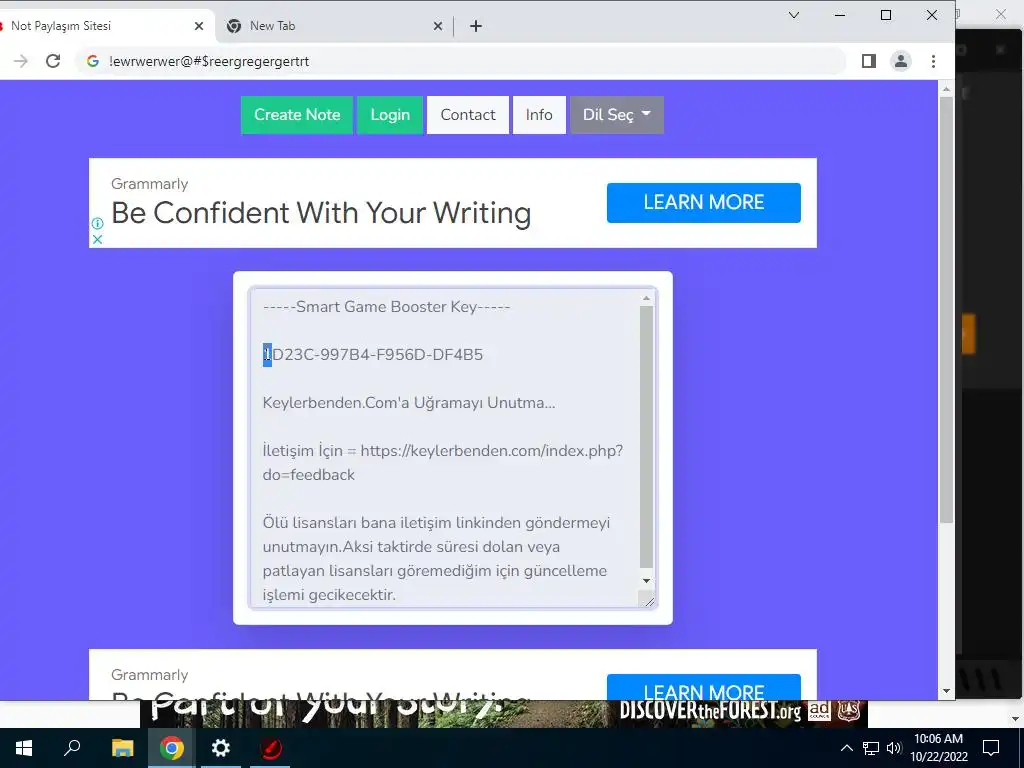Viewport: 1024px width, 768px height.
Task: Open the notification center icon
Action: tap(991, 748)
